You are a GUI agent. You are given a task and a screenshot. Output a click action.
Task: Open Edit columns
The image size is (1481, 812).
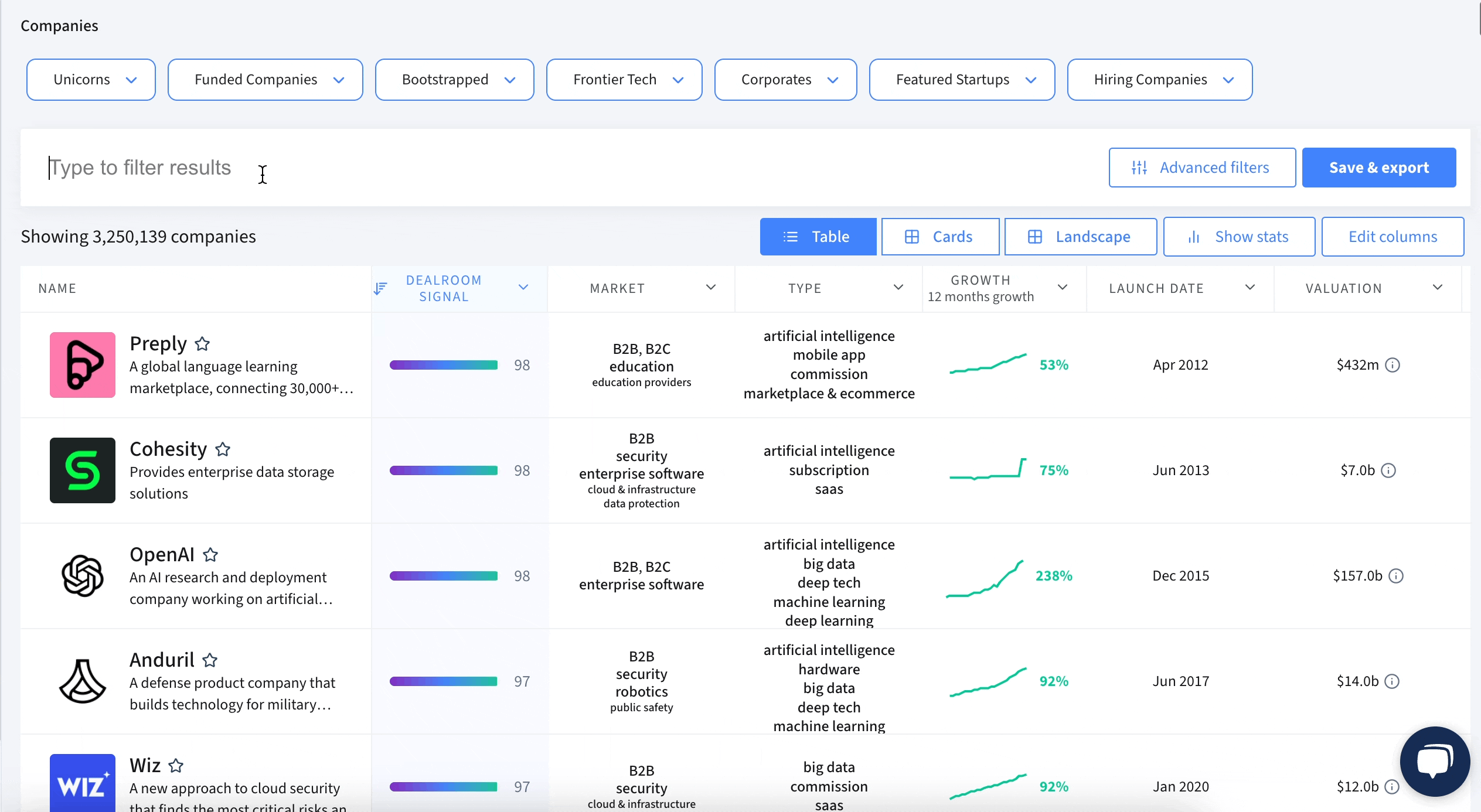pyautogui.click(x=1393, y=237)
